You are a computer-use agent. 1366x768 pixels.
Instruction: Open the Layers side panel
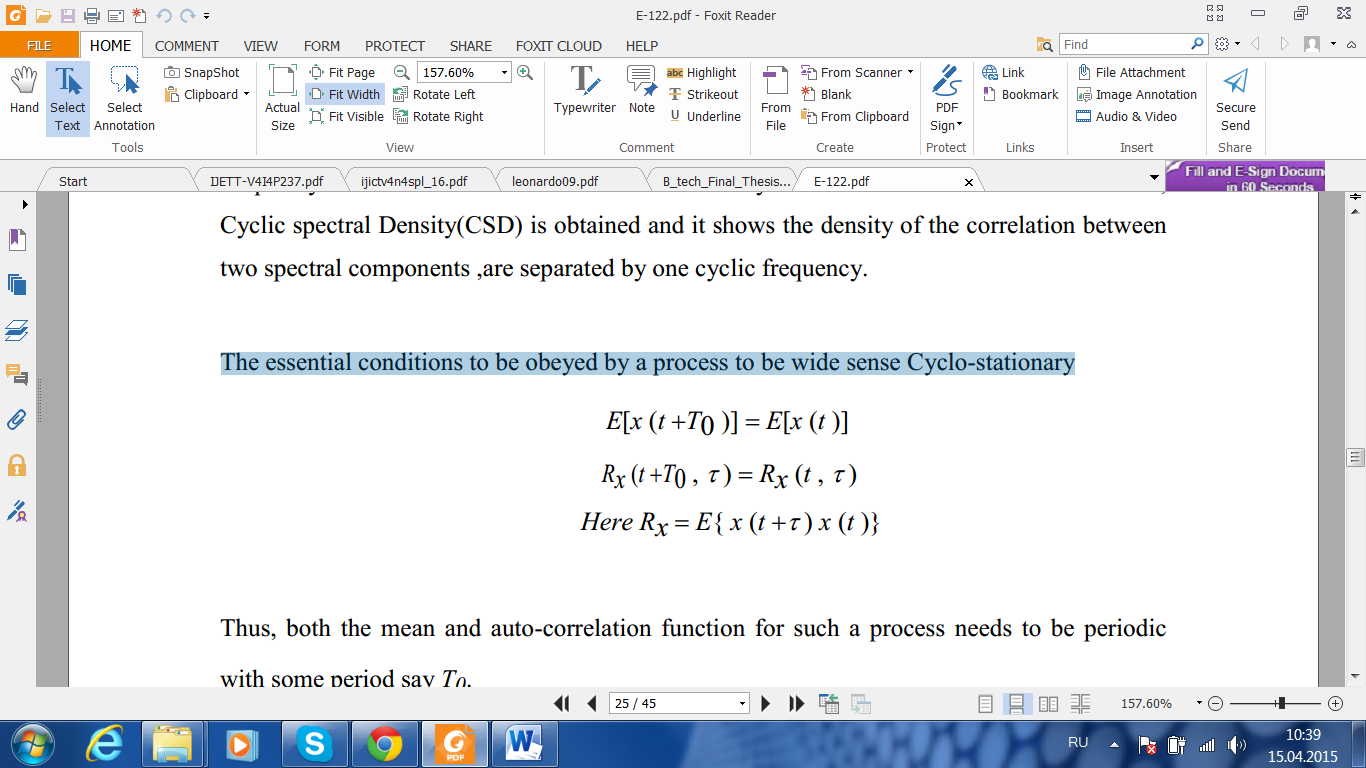point(17,330)
